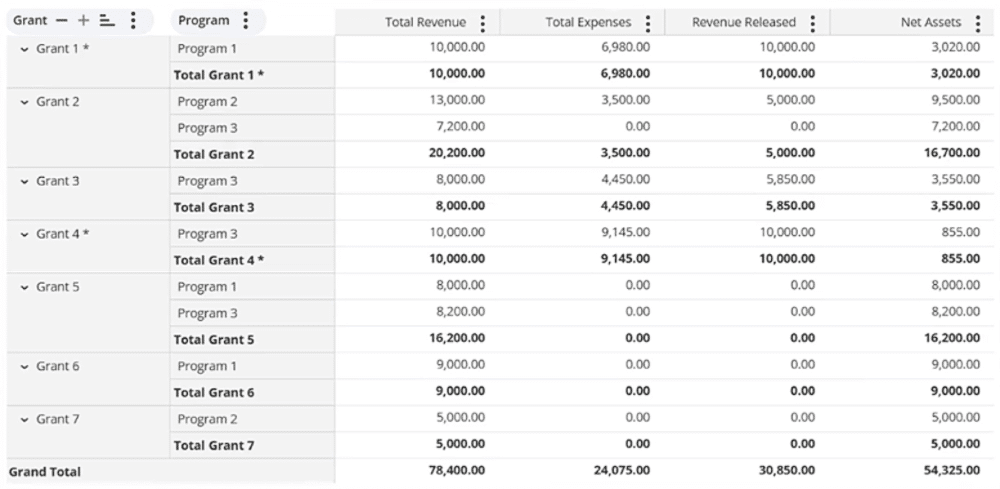Viewport: 1000px width, 489px height.
Task: Click the 54,325.00 grand total net assets
Action: click(952, 471)
